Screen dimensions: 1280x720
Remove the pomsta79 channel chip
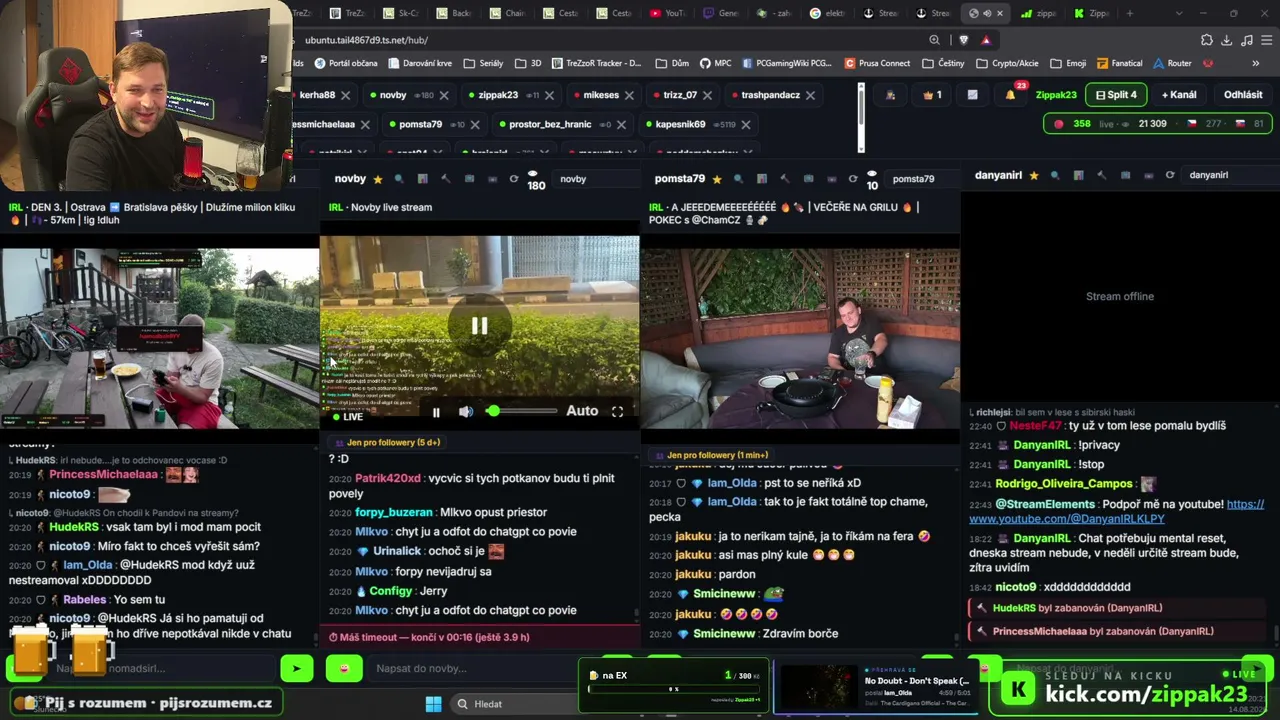pyautogui.click(x=475, y=125)
